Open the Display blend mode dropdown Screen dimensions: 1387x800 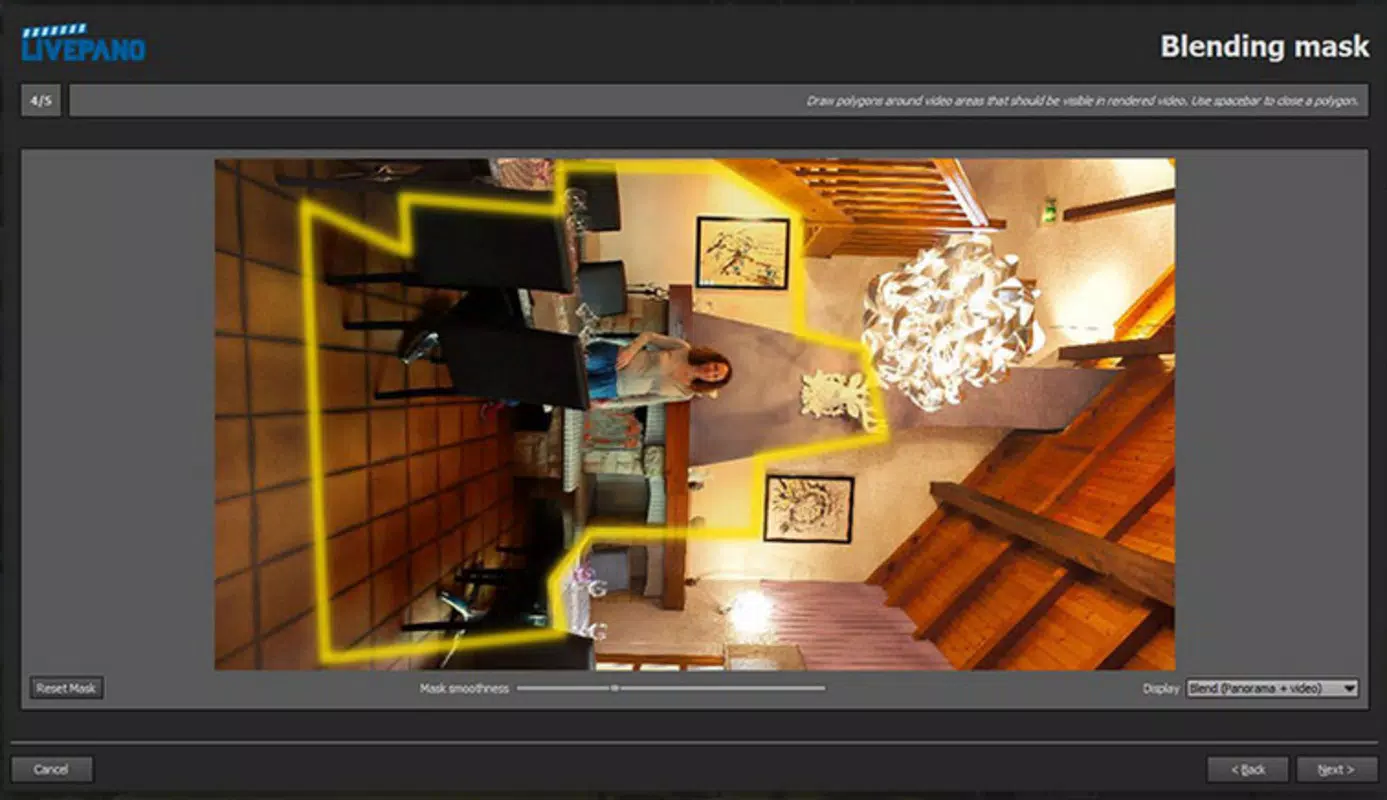tap(1272, 688)
